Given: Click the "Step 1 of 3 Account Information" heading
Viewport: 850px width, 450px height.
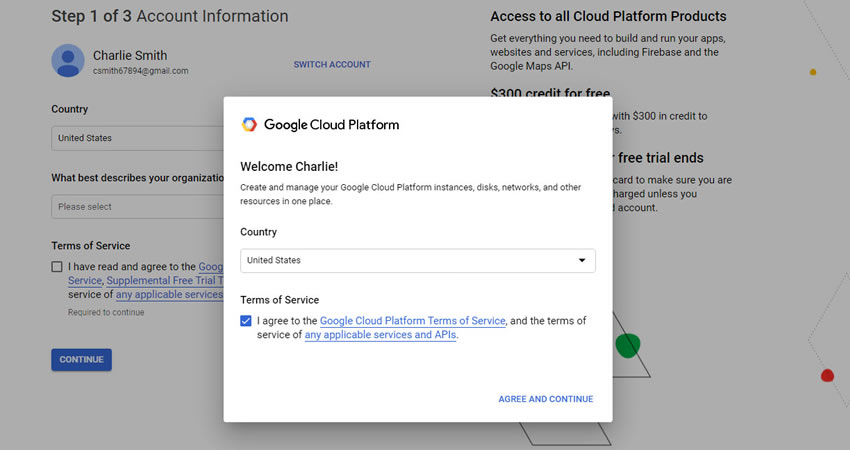Looking at the screenshot, I should [x=170, y=16].
